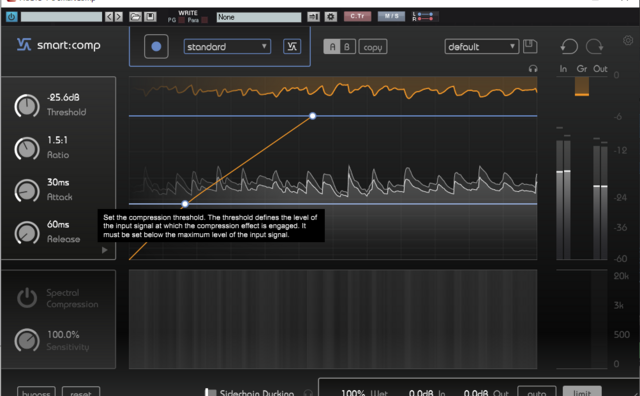Expand the arrow below Release knob
This screenshot has height=396, width=640.
[x=104, y=250]
